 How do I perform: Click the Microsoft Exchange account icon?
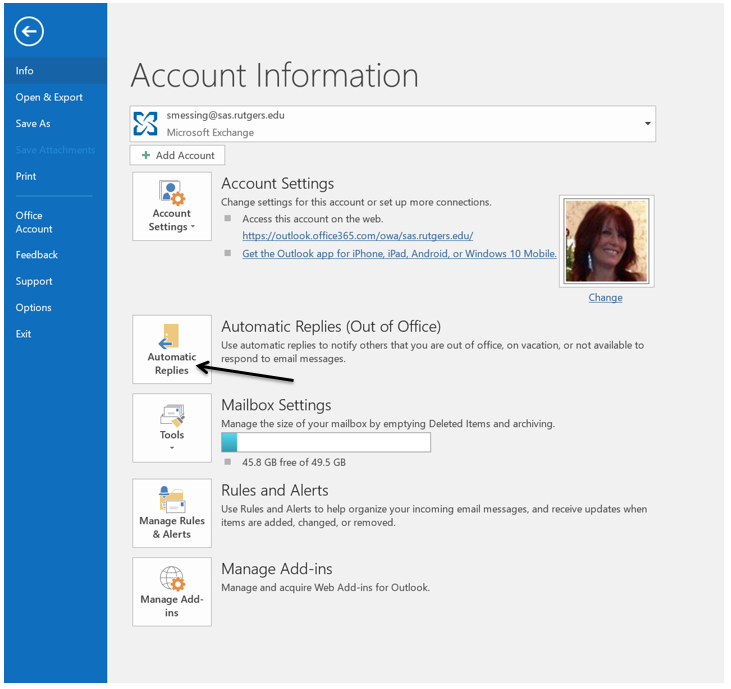(145, 124)
